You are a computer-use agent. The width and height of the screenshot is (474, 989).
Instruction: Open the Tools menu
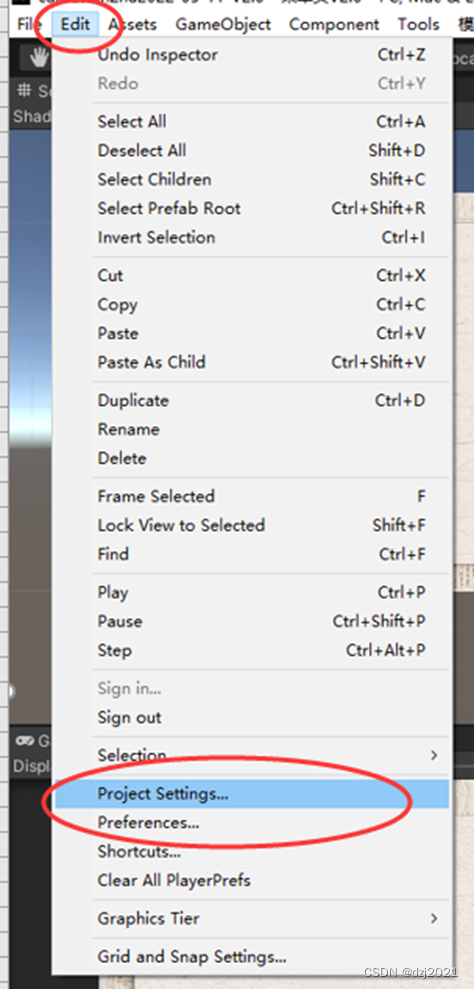pos(418,25)
